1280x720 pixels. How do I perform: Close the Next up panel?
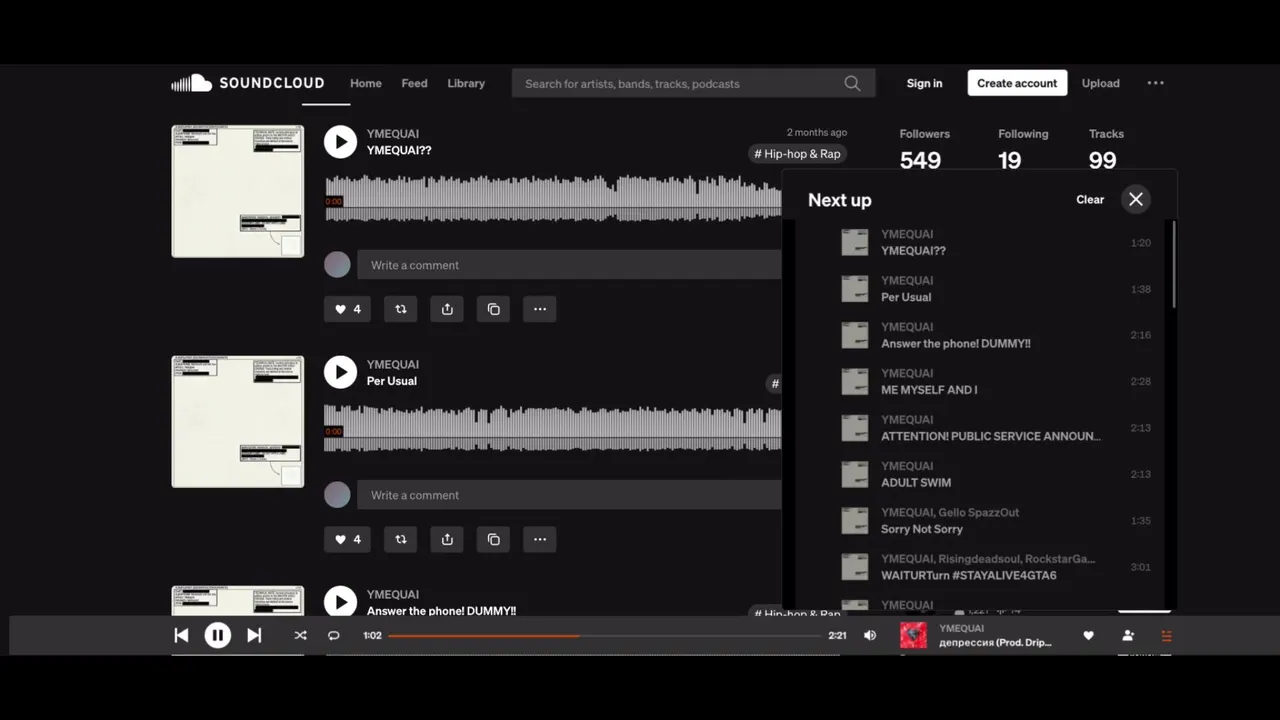[1136, 199]
